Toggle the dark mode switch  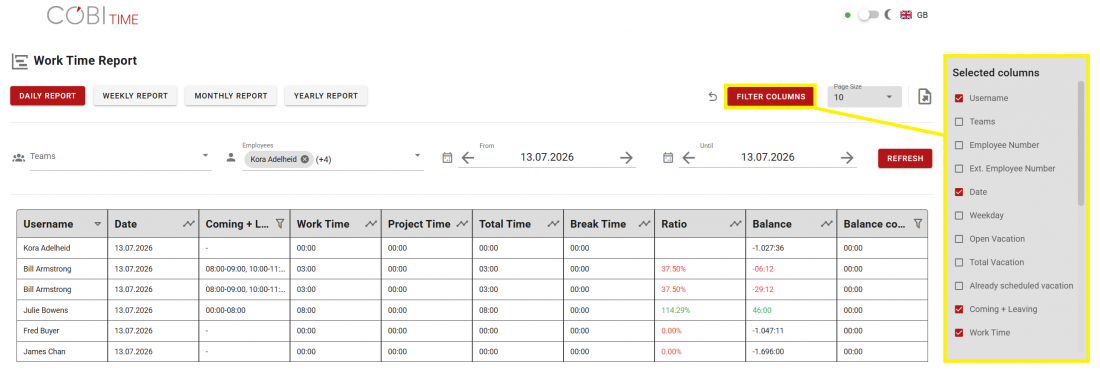868,14
